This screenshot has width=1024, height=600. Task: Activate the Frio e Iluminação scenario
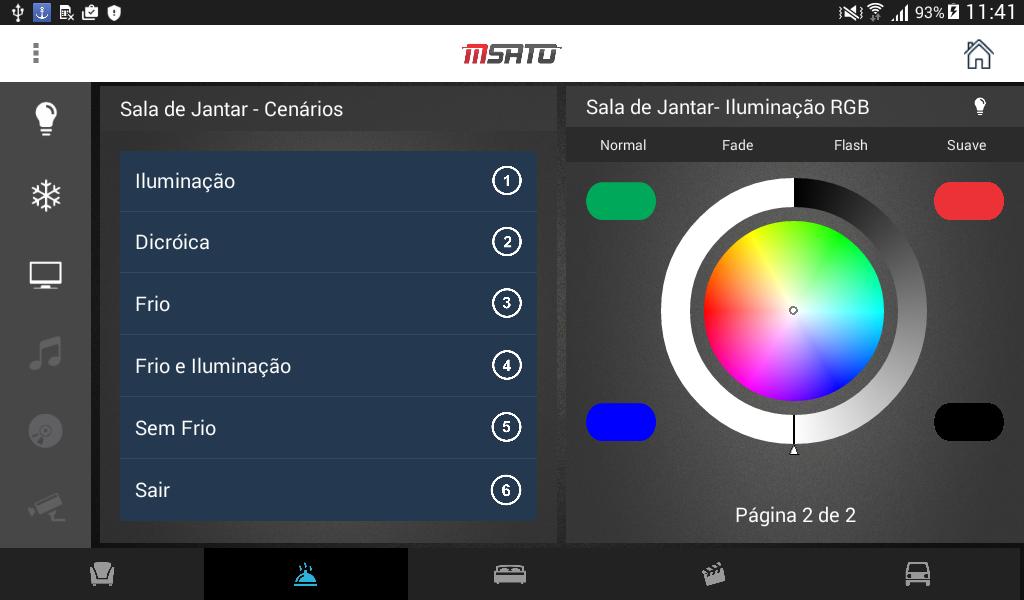[x=328, y=366]
